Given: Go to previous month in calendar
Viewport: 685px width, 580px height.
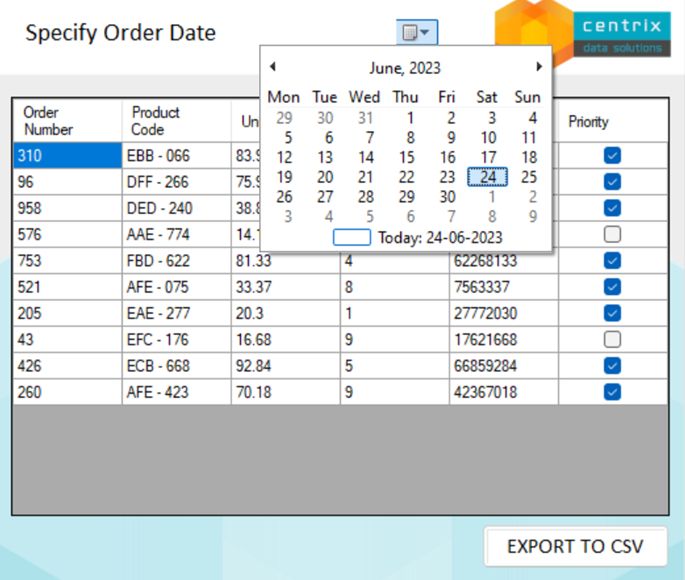Looking at the screenshot, I should pos(273,67).
